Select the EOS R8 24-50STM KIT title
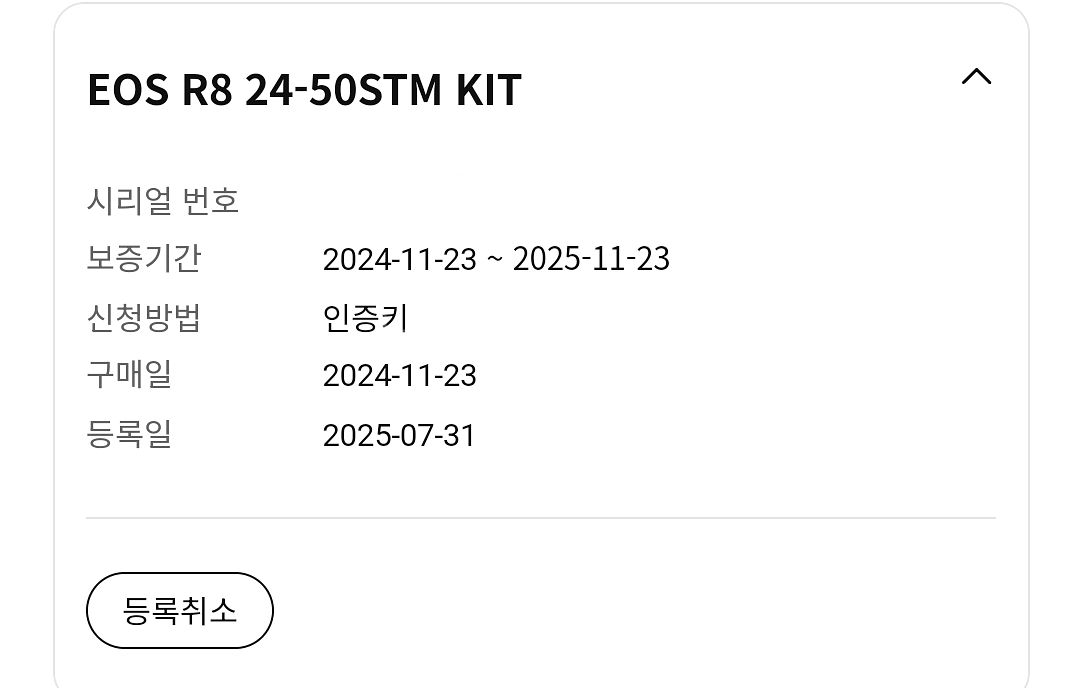Screen dimensions: 1080x688 [x=304, y=90]
